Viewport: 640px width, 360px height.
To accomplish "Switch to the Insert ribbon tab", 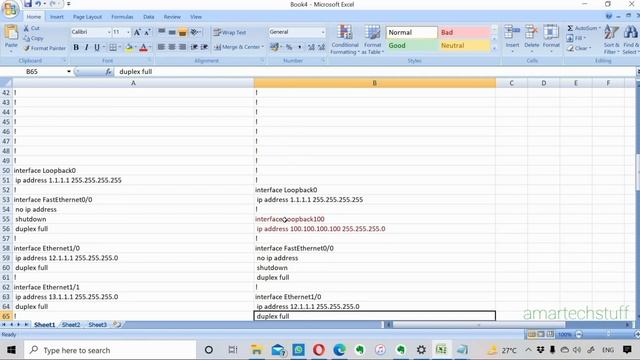I will click(57, 17).
